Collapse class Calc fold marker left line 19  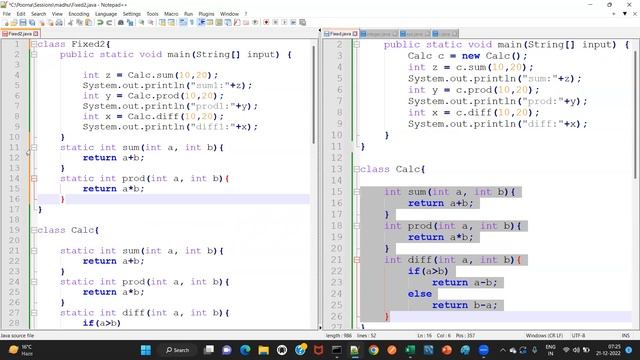click(x=34, y=230)
